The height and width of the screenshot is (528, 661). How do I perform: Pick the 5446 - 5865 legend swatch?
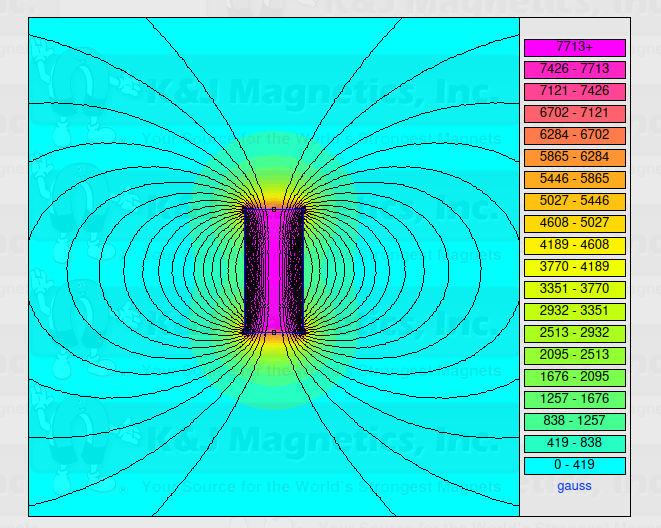575,180
